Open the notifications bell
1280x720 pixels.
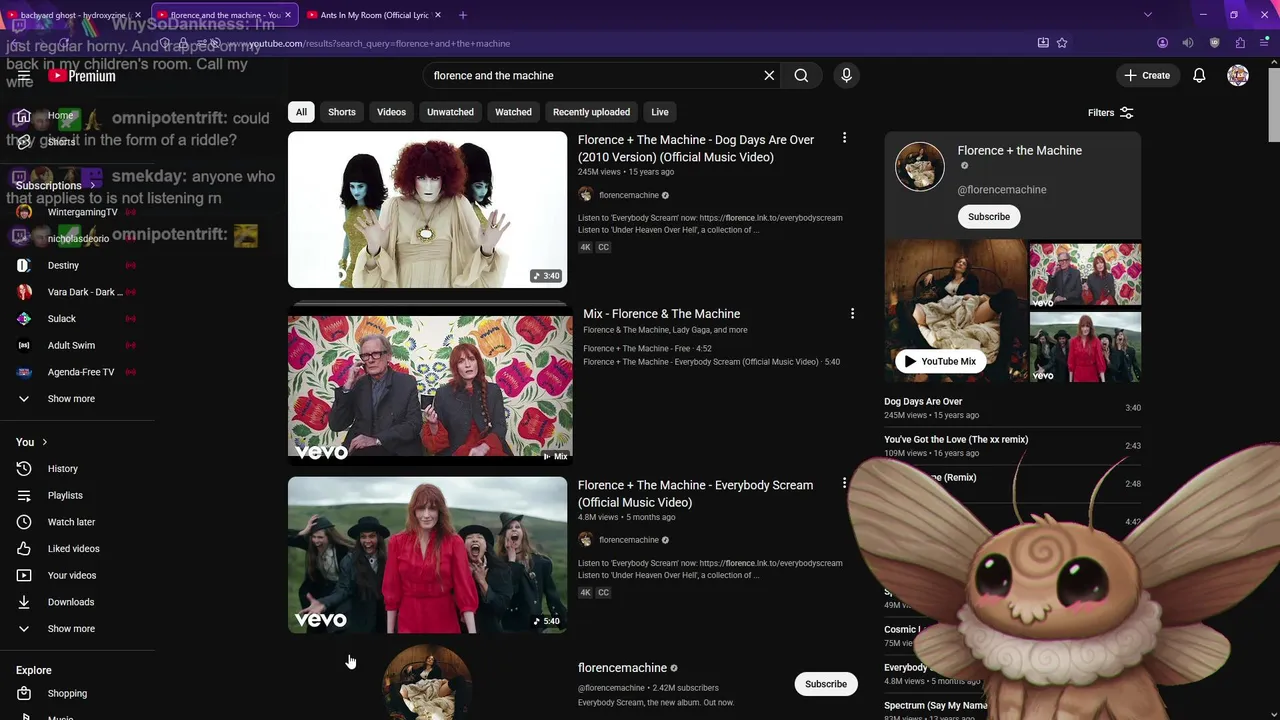coord(1199,75)
